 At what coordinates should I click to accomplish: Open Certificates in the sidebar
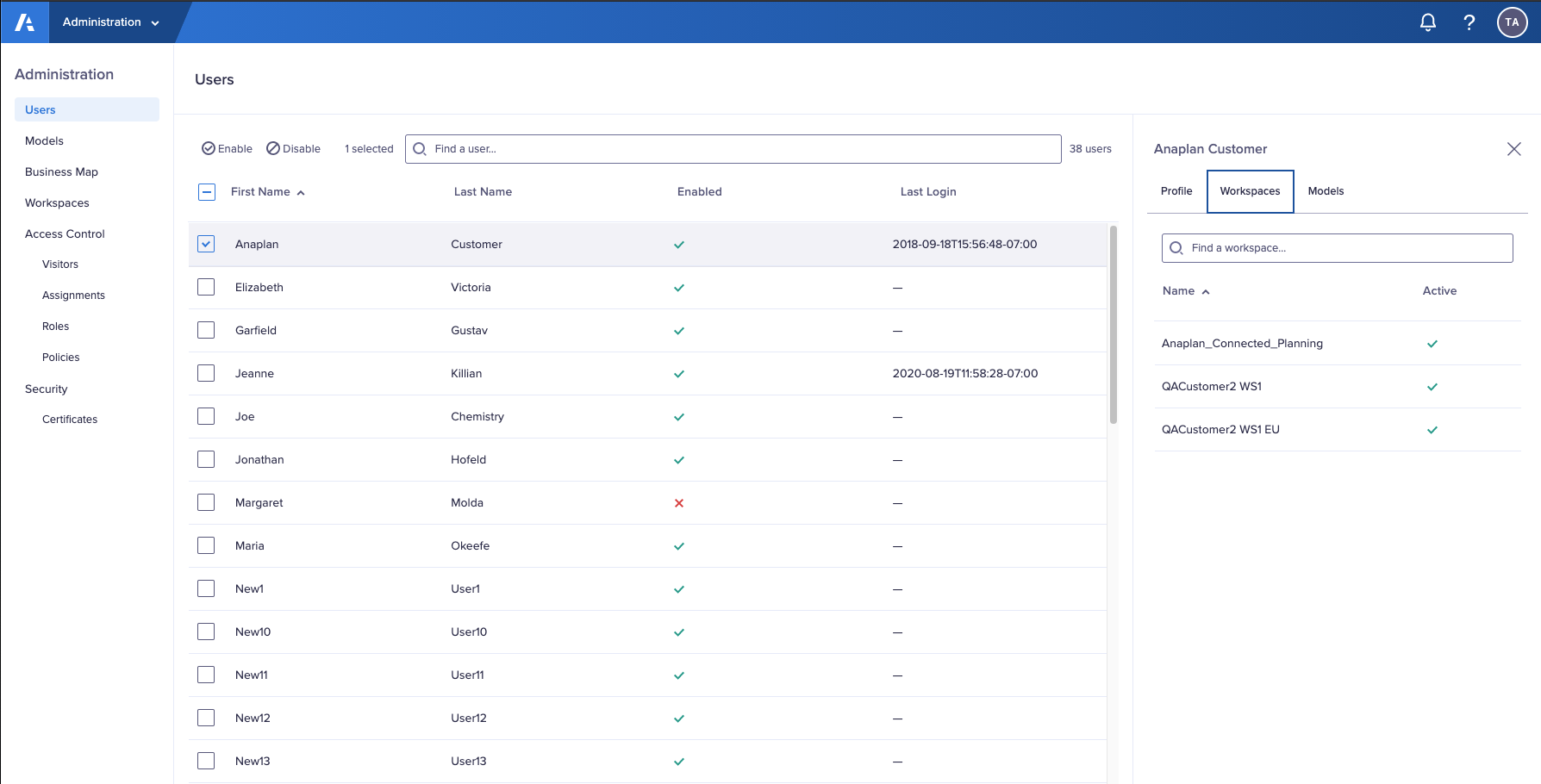click(x=70, y=420)
